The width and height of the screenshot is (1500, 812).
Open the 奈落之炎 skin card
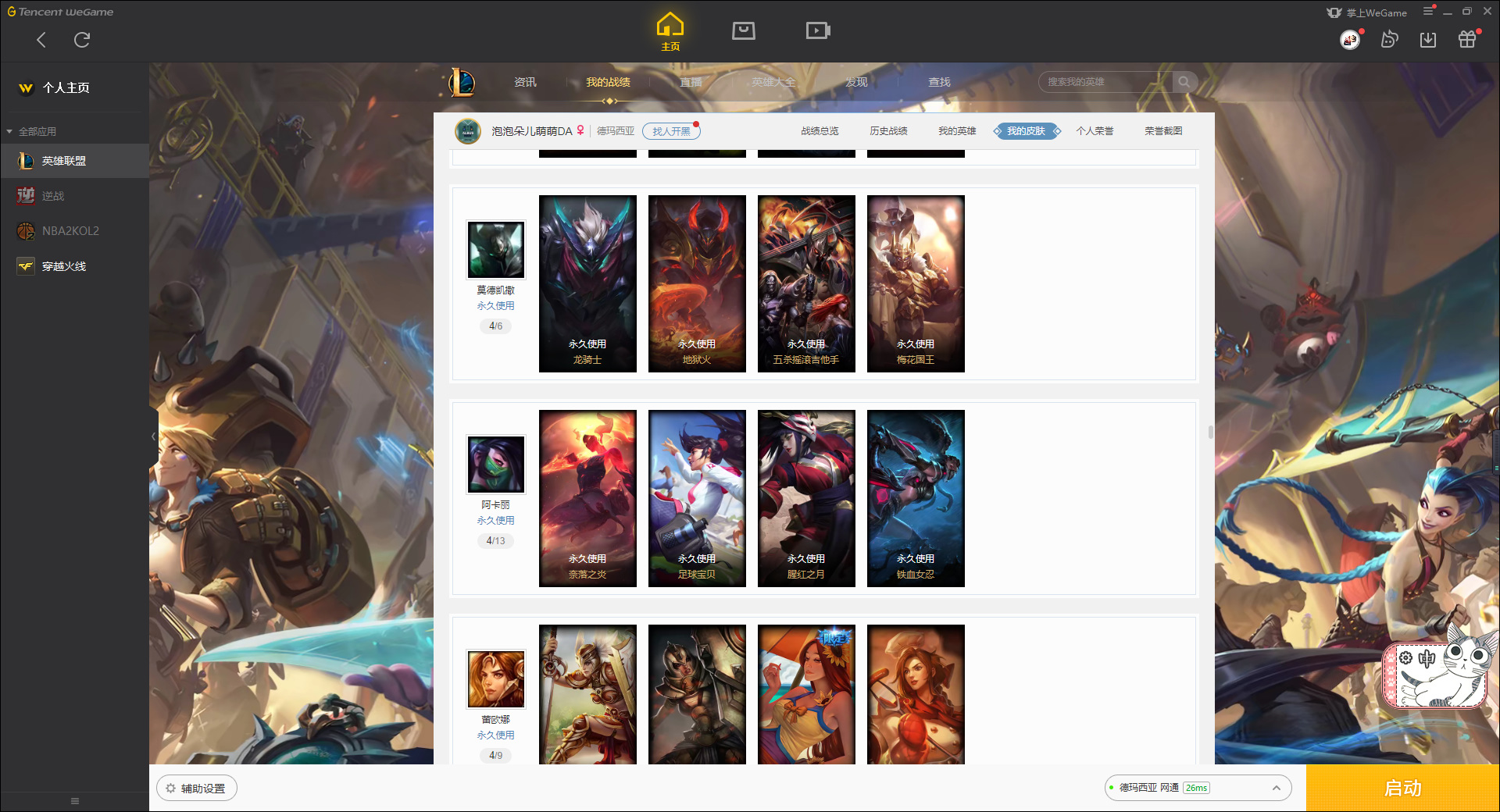pyautogui.click(x=587, y=498)
